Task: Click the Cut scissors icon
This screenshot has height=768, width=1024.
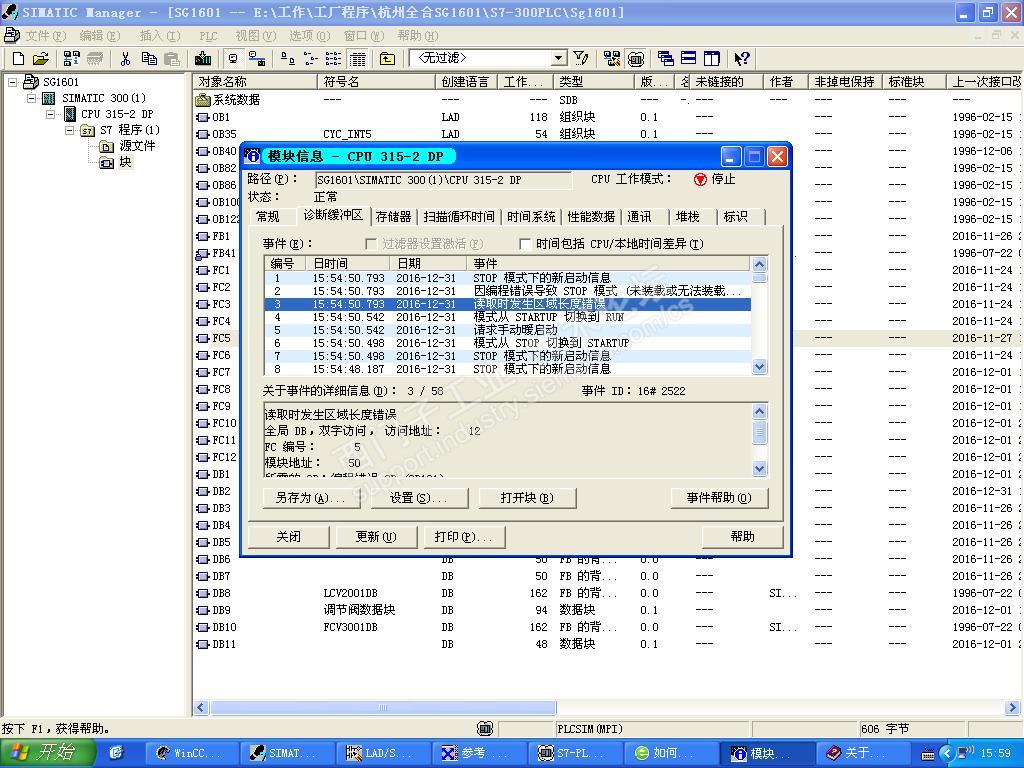Action: click(x=125, y=59)
